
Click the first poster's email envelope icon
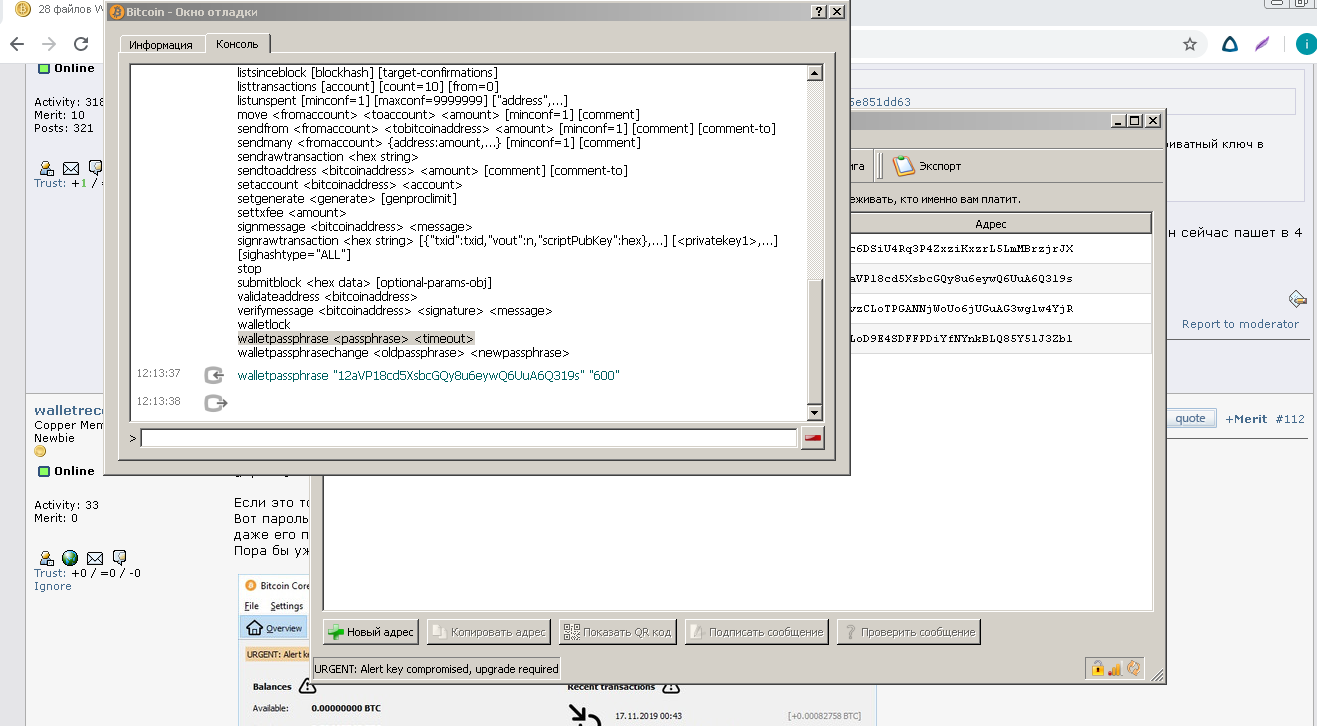click(x=71, y=168)
